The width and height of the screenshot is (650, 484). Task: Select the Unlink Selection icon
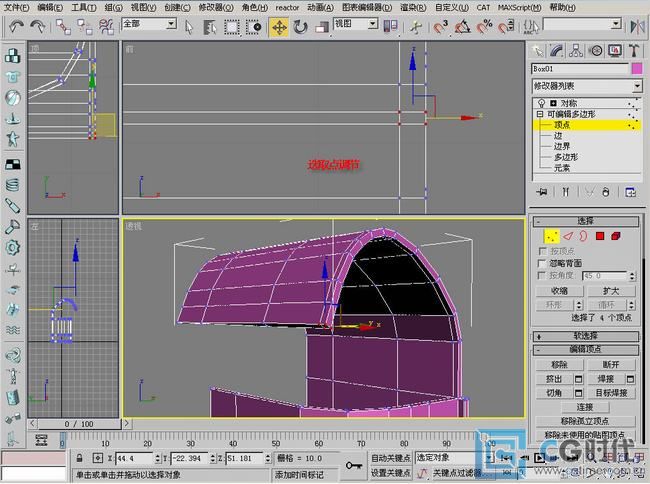pyautogui.click(x=85, y=27)
